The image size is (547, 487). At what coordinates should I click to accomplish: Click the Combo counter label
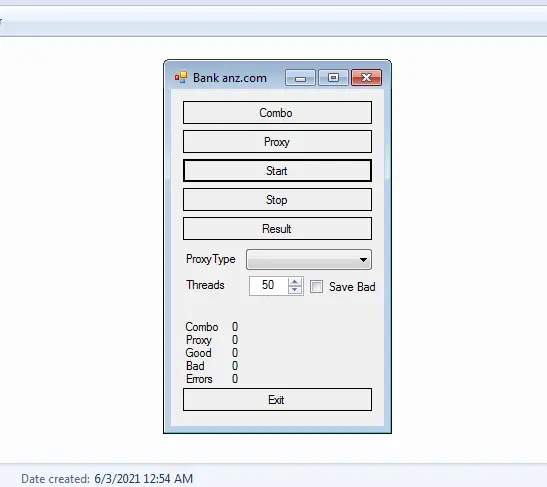click(x=202, y=327)
